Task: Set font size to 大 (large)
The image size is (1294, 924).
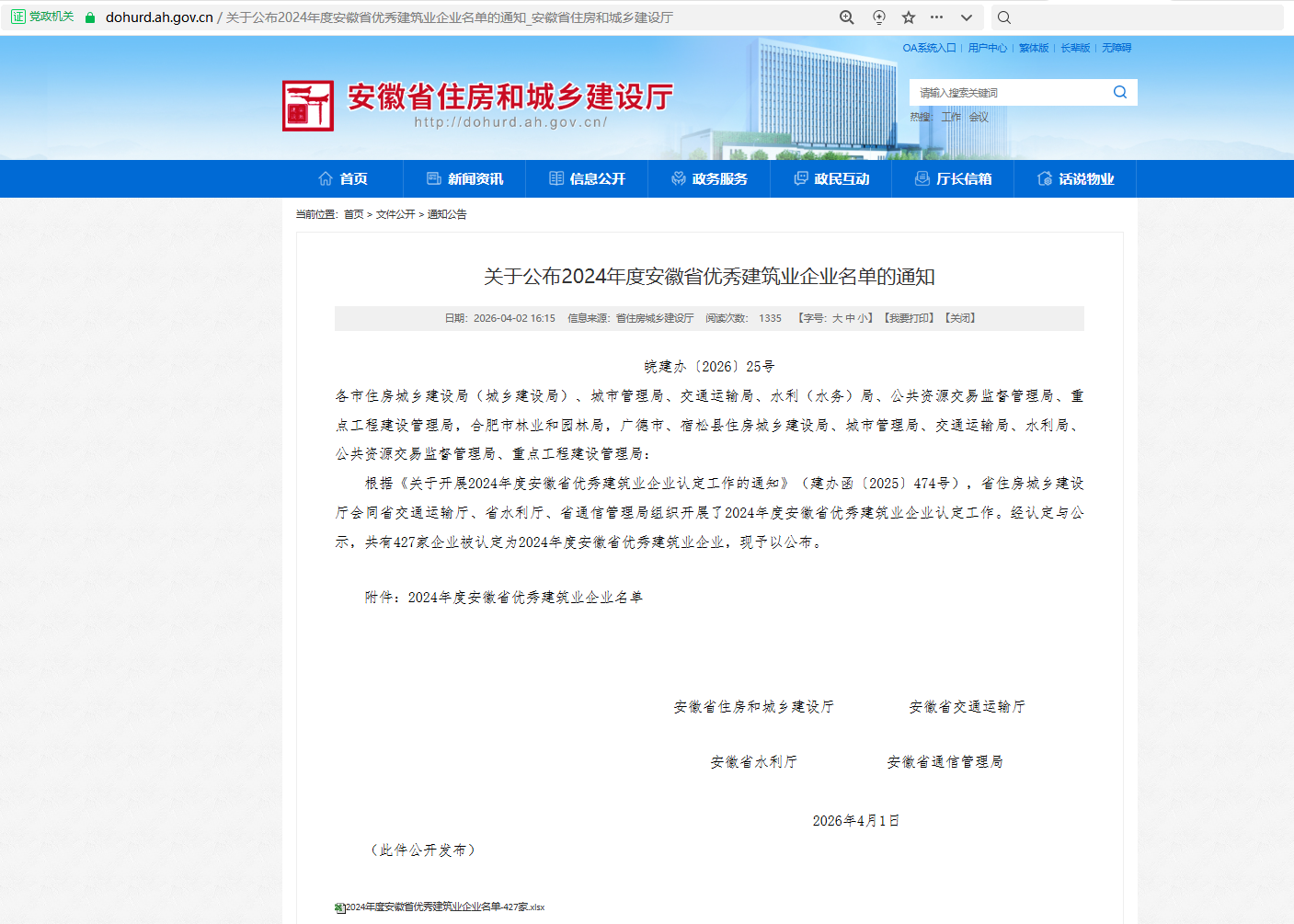Action: (837, 318)
